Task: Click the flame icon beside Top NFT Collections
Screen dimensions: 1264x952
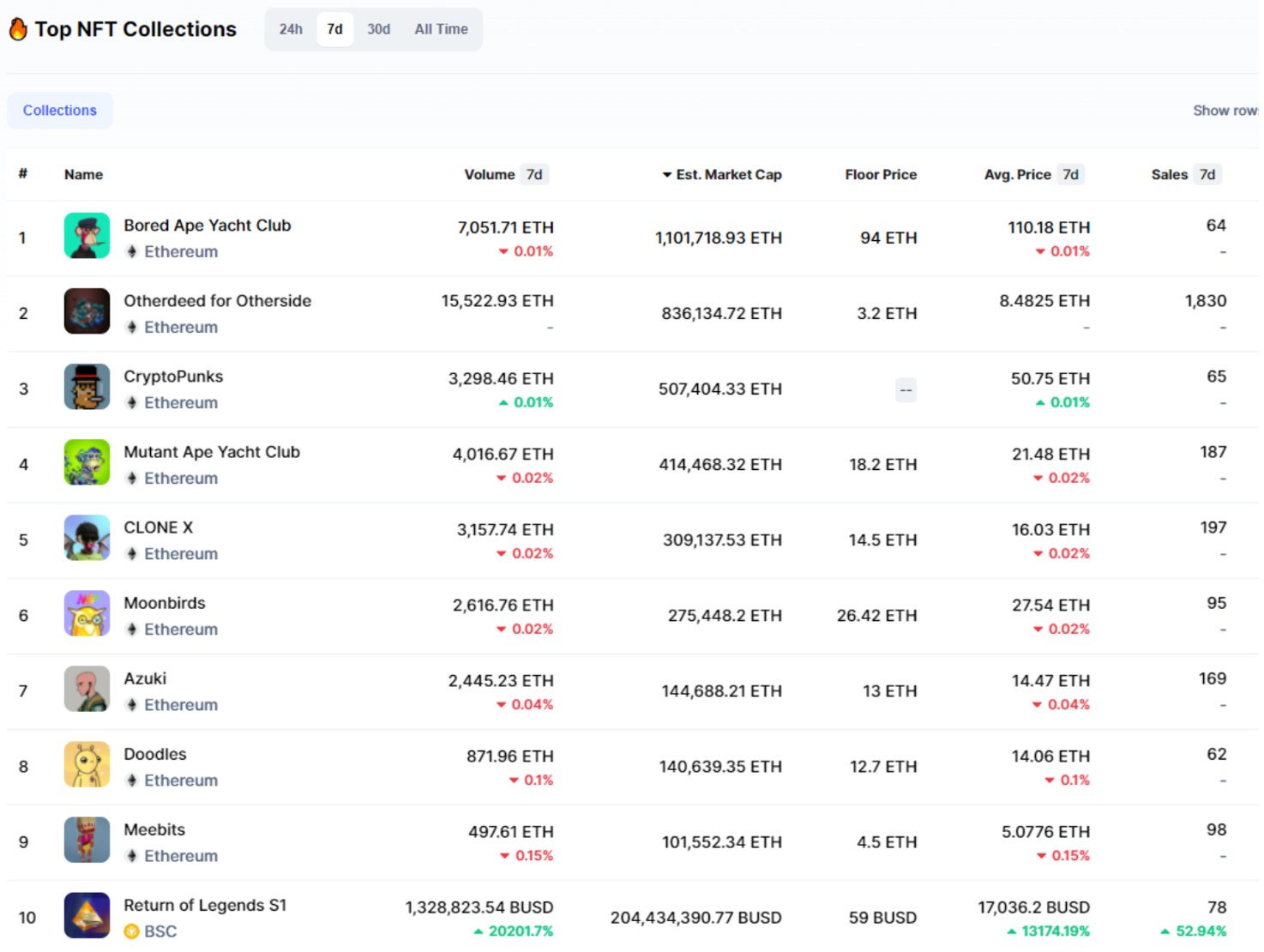Action: (x=18, y=29)
